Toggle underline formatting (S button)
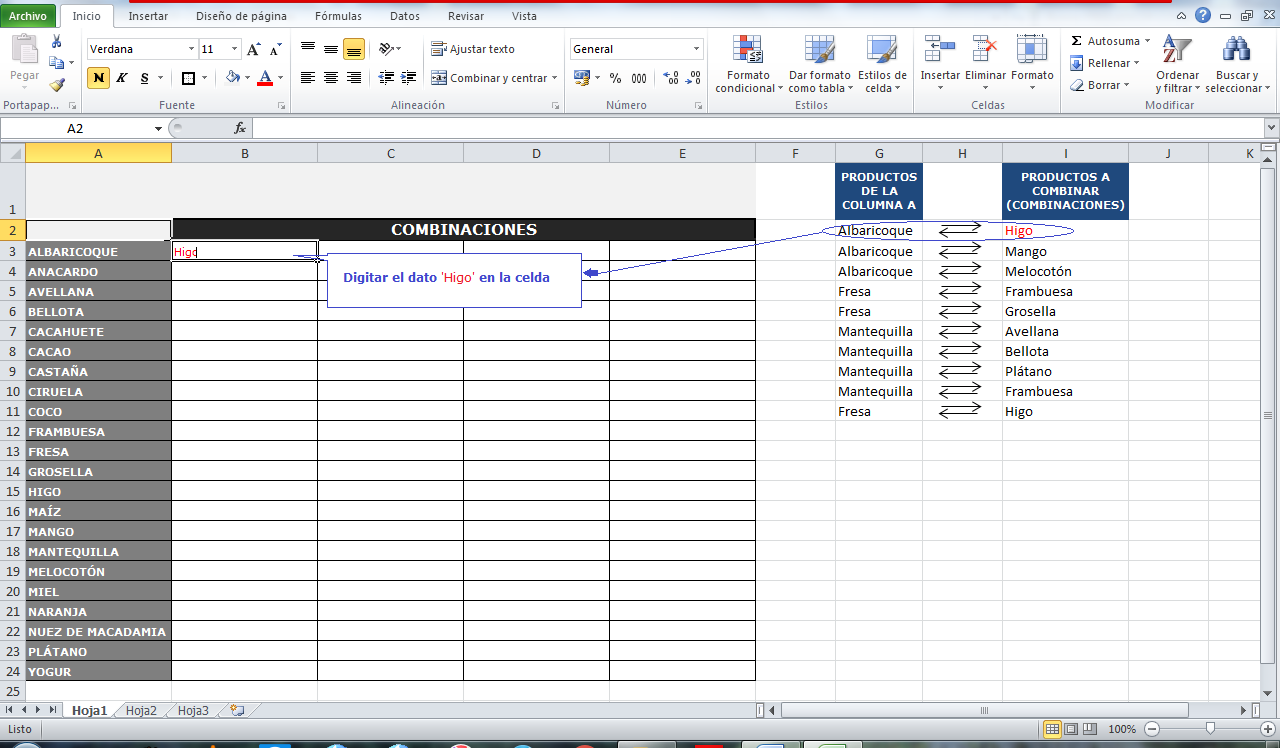Viewport: 1280px width, 748px height. [145, 78]
